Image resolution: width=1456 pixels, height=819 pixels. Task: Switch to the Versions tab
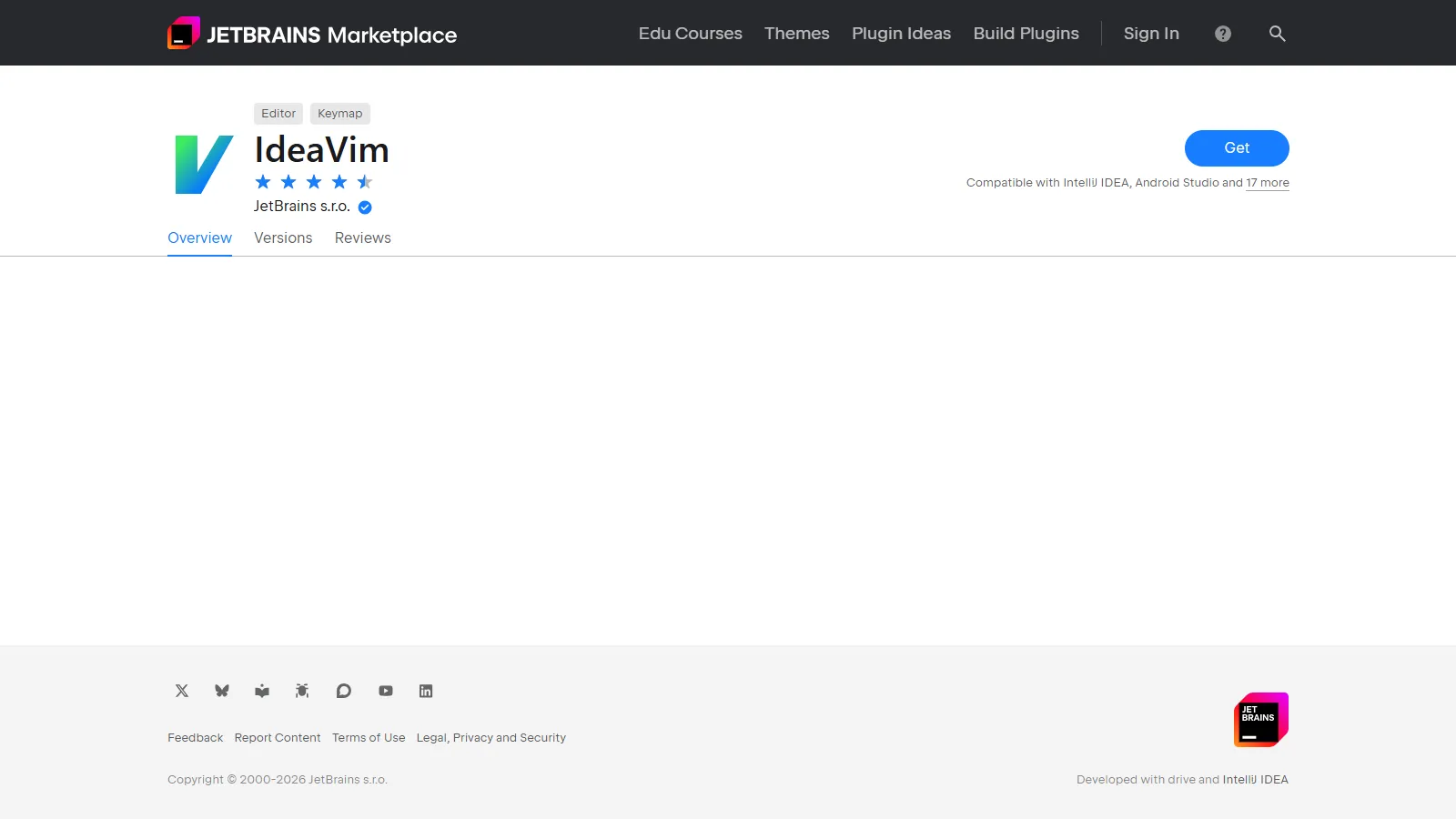click(283, 238)
